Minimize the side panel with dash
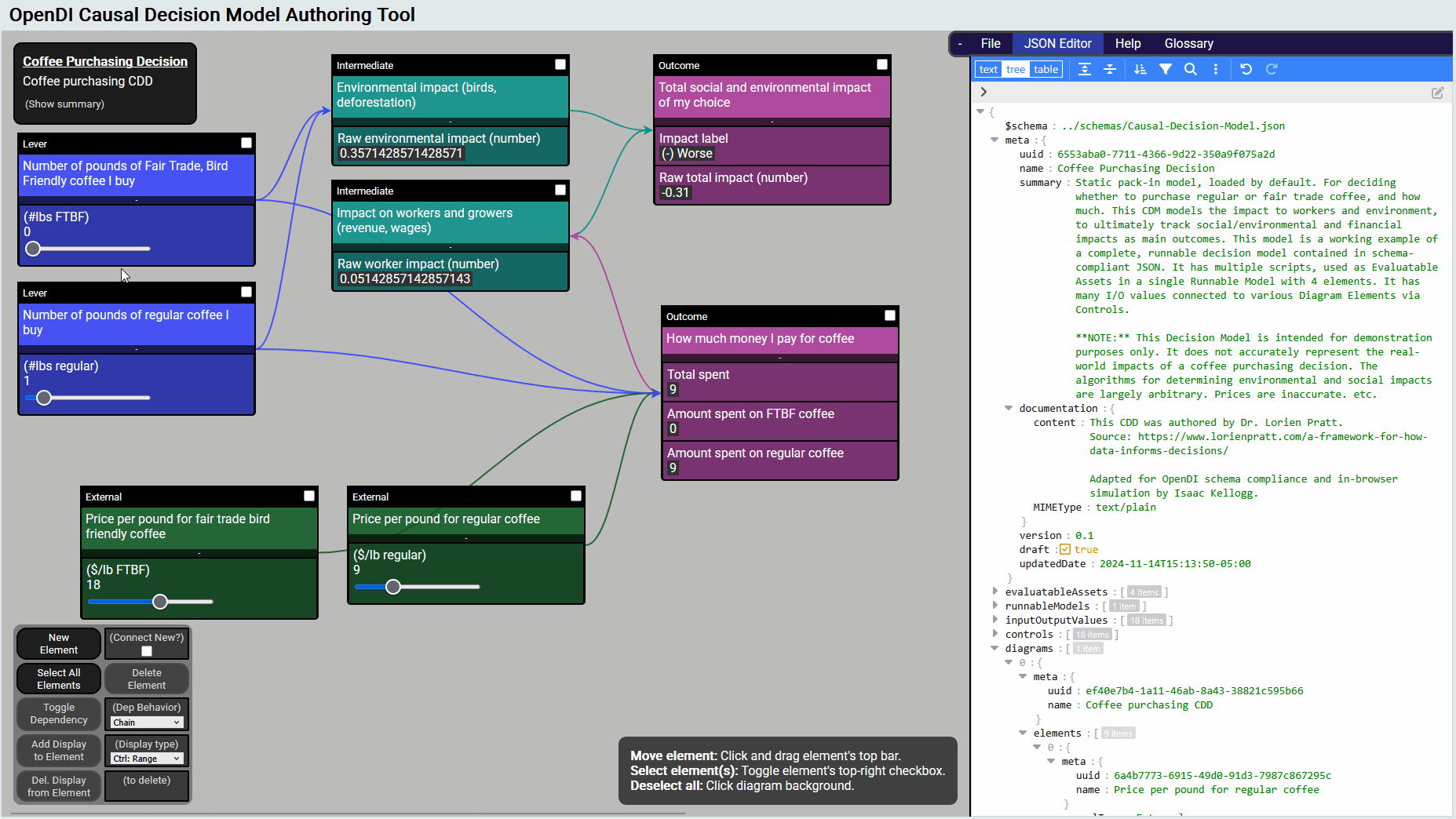The width and height of the screenshot is (1456, 819). point(960,44)
